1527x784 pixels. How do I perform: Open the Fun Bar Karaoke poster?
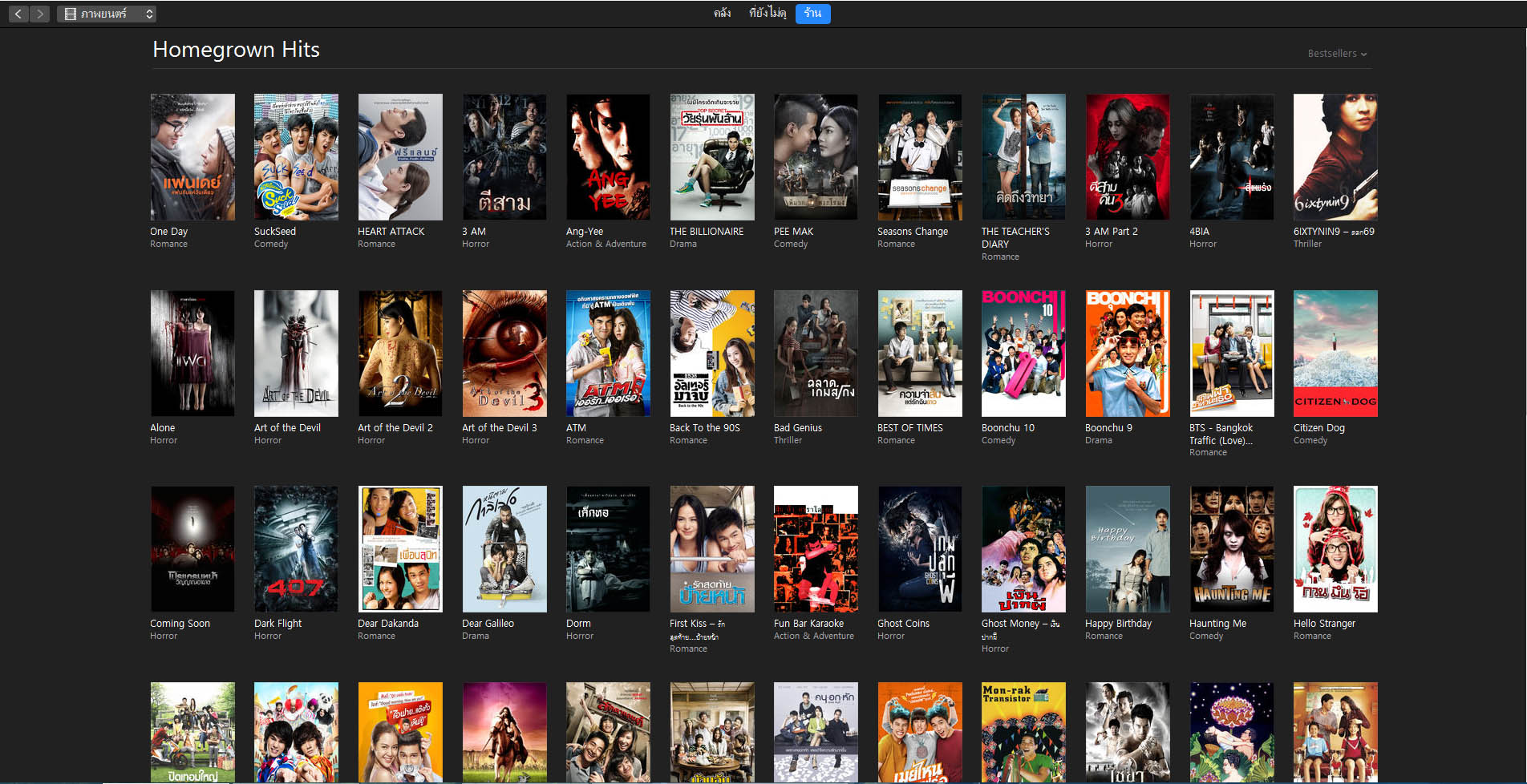click(816, 549)
